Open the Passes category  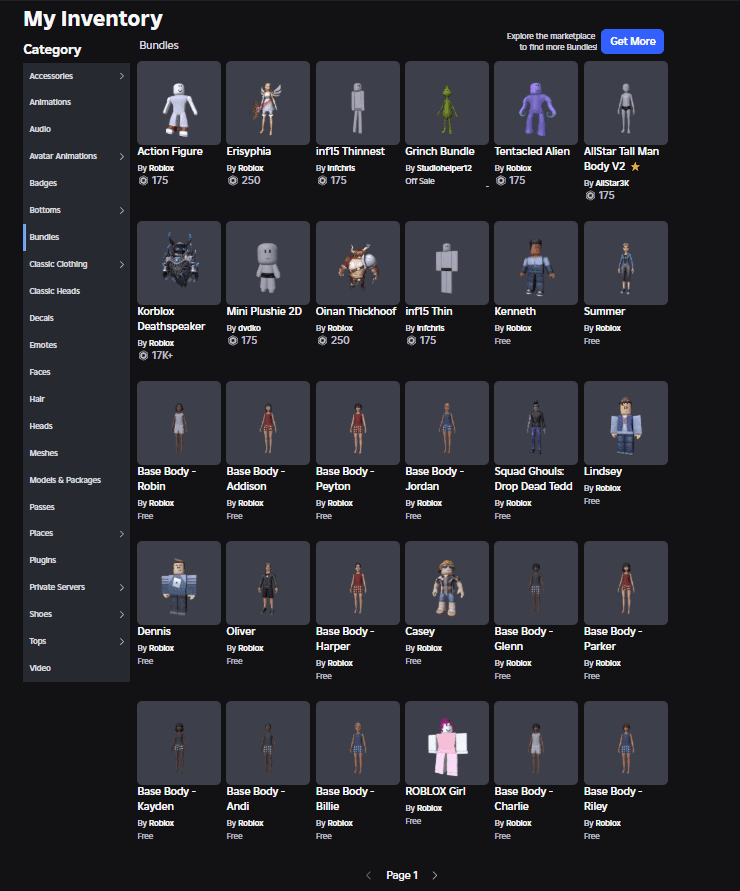point(42,507)
